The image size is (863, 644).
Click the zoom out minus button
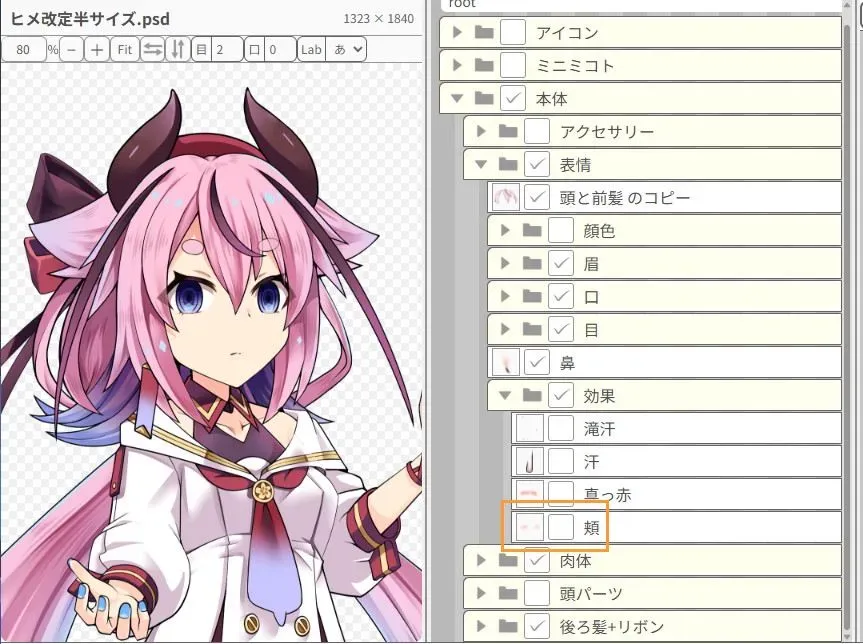(x=72, y=50)
